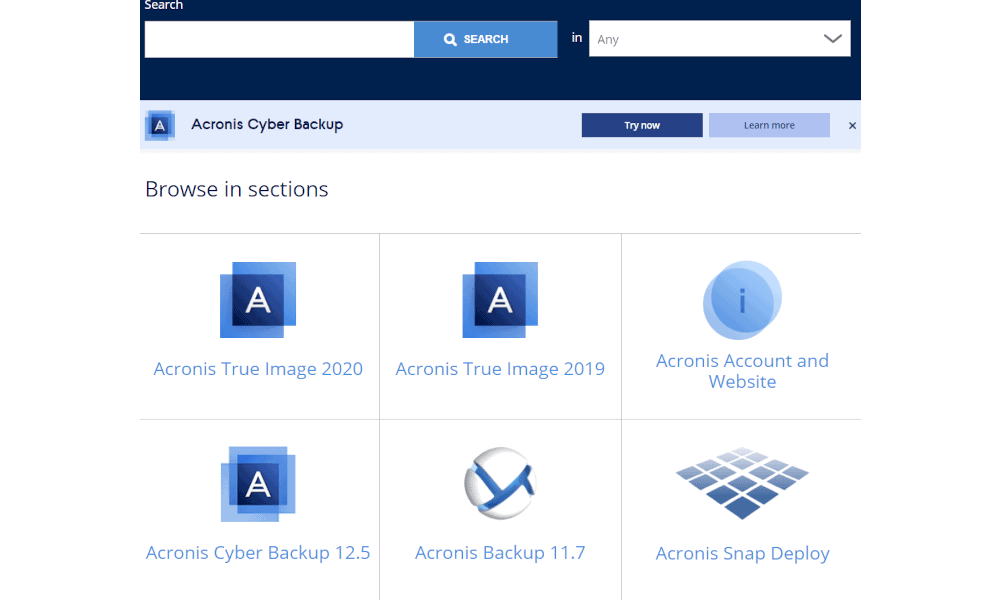Dismiss the Acronis Cyber Backup banner
Viewport: 1000px width, 600px height.
point(852,125)
